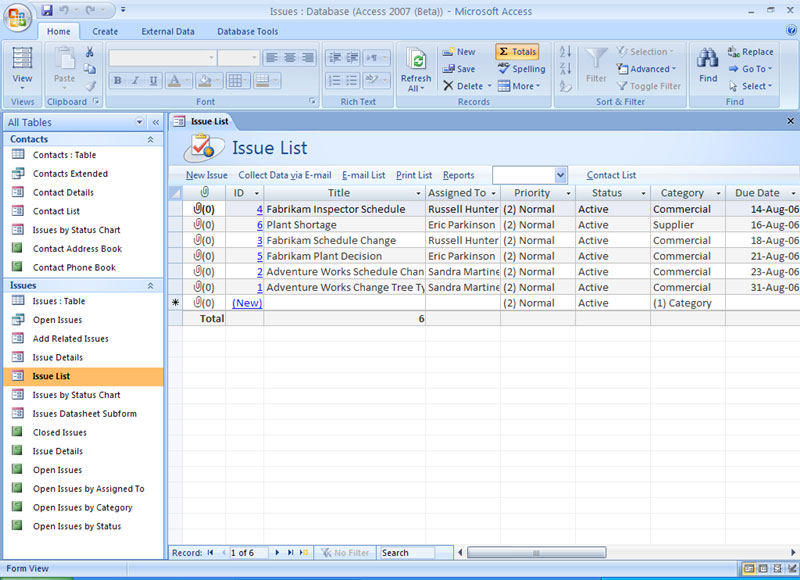Toggle bold text formatting
The image size is (800, 580).
click(x=118, y=81)
